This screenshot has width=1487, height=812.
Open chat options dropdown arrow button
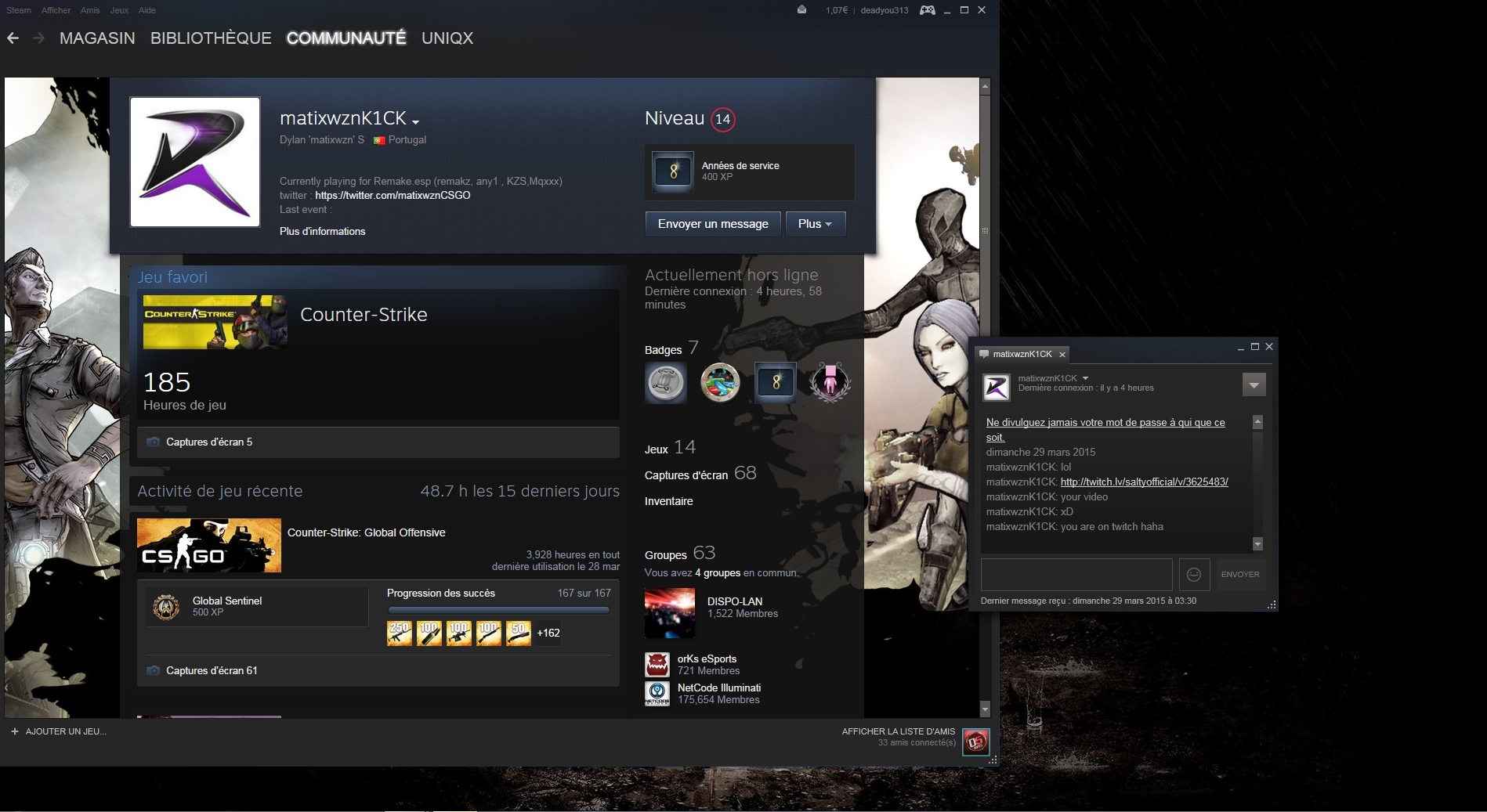pos(1254,384)
